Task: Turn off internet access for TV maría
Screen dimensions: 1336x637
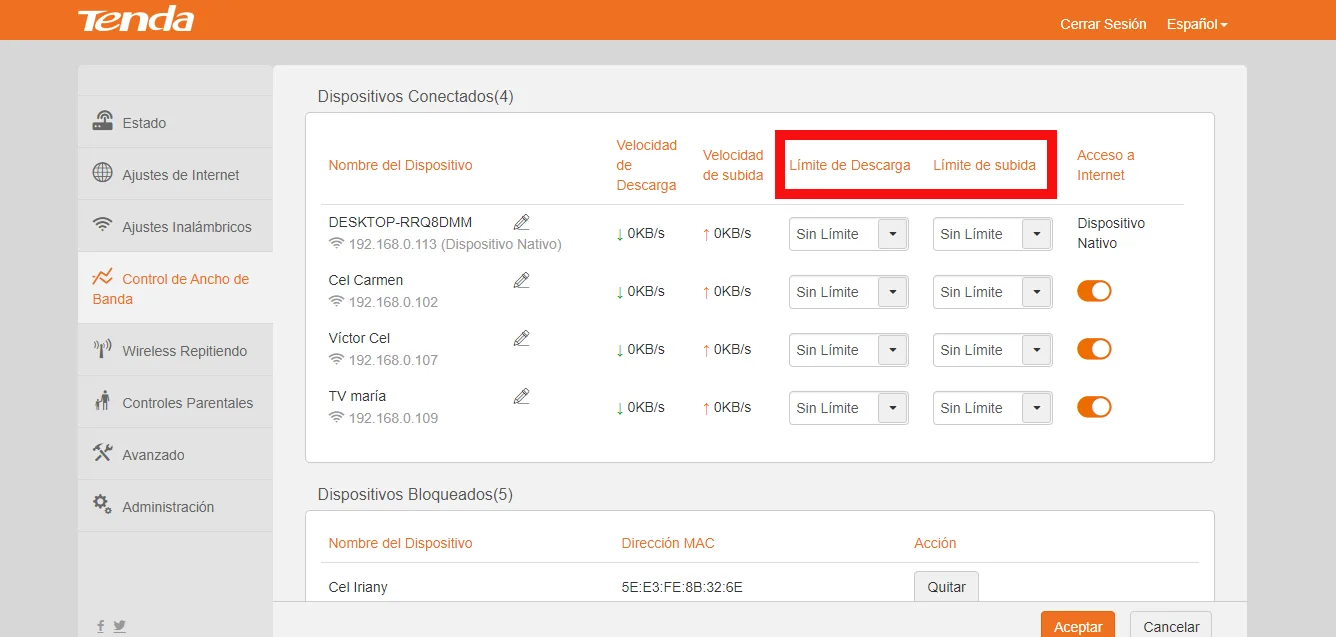Action: pyautogui.click(x=1094, y=407)
